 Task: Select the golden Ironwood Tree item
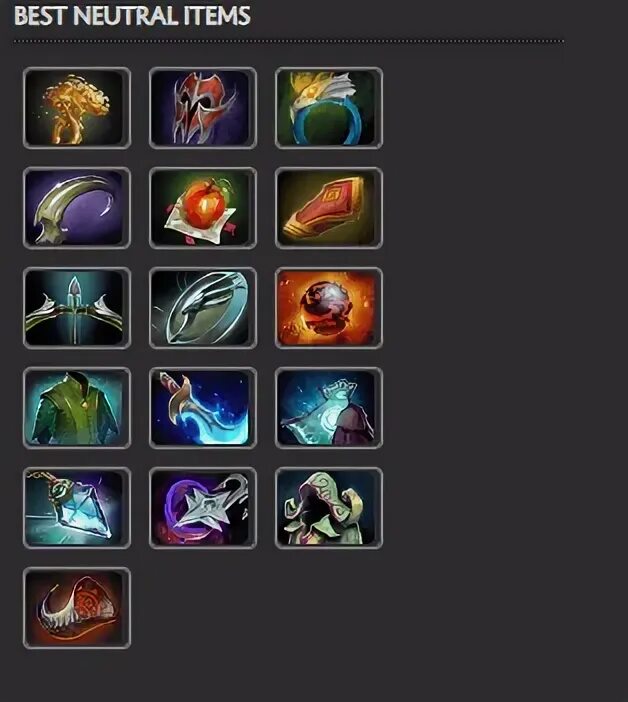coord(77,108)
